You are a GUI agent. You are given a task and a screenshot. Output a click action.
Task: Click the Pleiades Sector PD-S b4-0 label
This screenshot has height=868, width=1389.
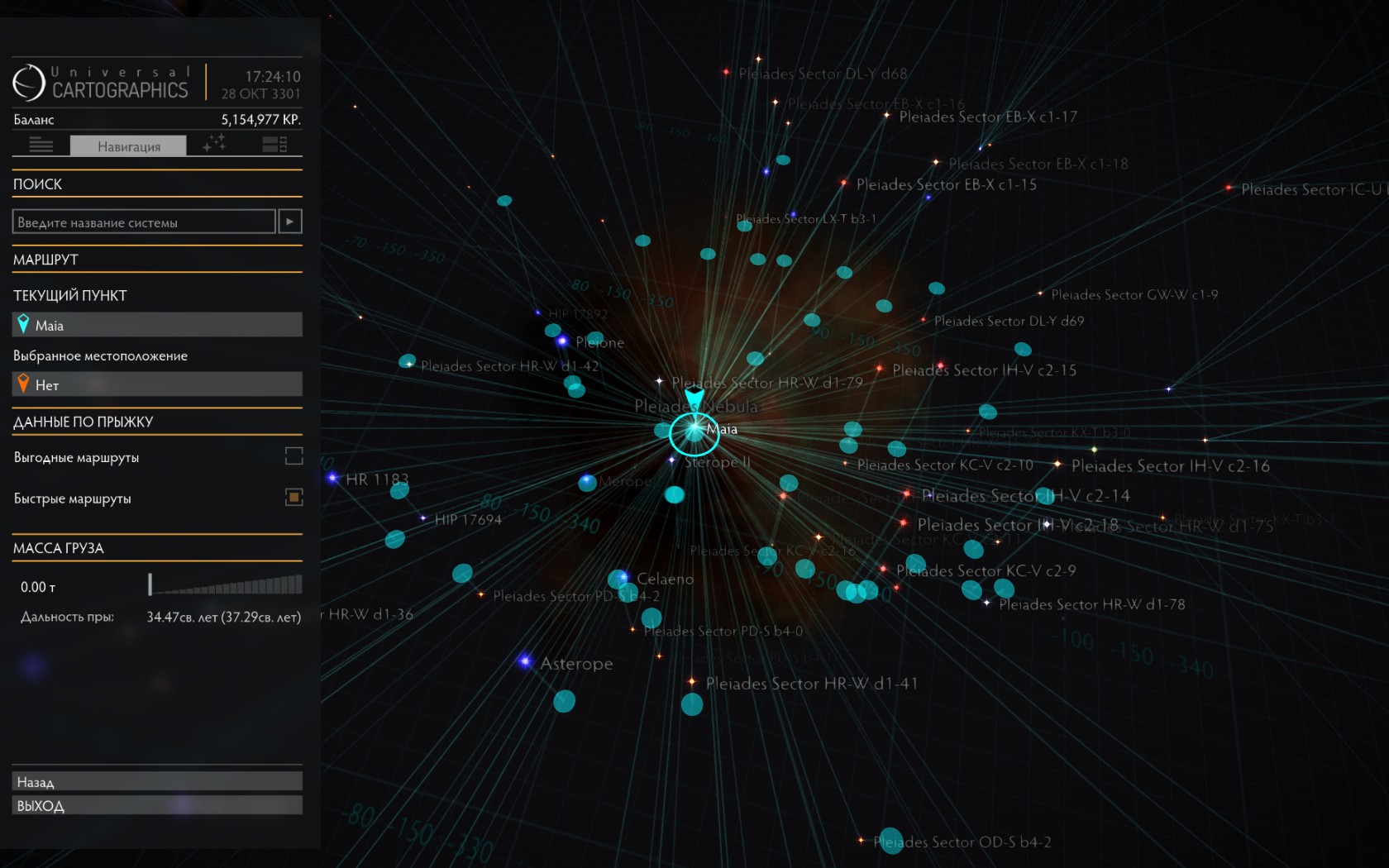(723, 632)
